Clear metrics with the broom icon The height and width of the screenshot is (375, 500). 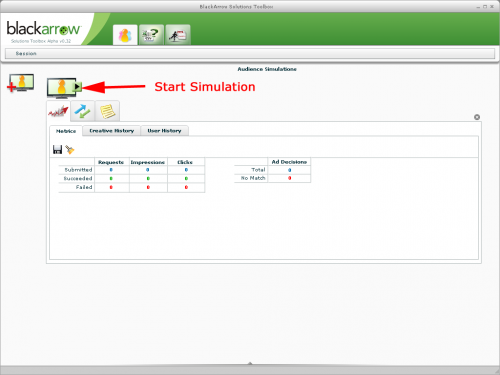click(70, 150)
